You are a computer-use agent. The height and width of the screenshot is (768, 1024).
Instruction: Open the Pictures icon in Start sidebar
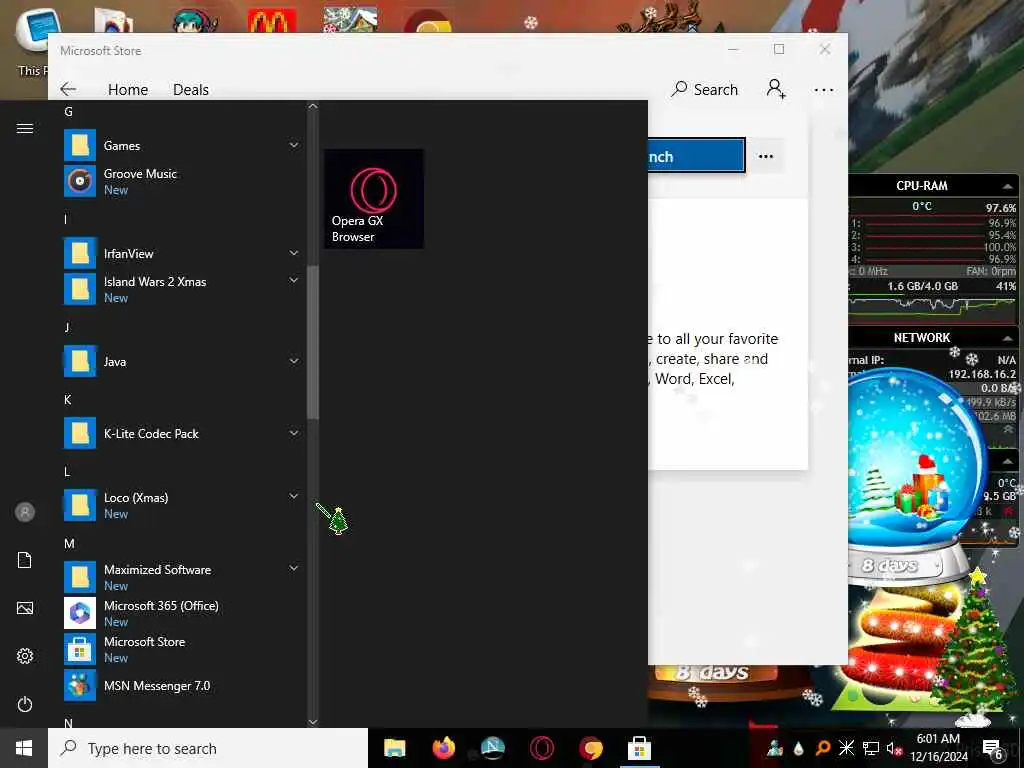pyautogui.click(x=25, y=608)
